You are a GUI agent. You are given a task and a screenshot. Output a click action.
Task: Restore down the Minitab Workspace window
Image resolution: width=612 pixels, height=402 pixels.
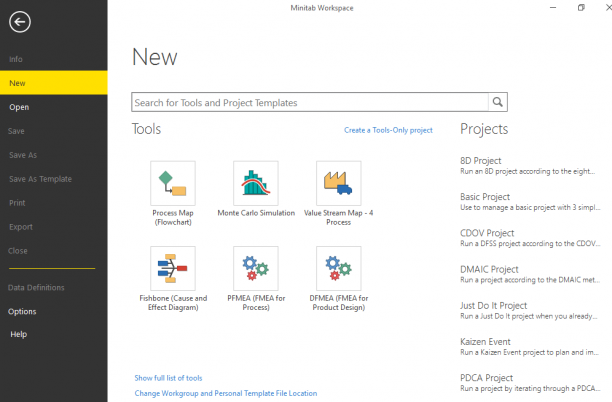tap(581, 8)
